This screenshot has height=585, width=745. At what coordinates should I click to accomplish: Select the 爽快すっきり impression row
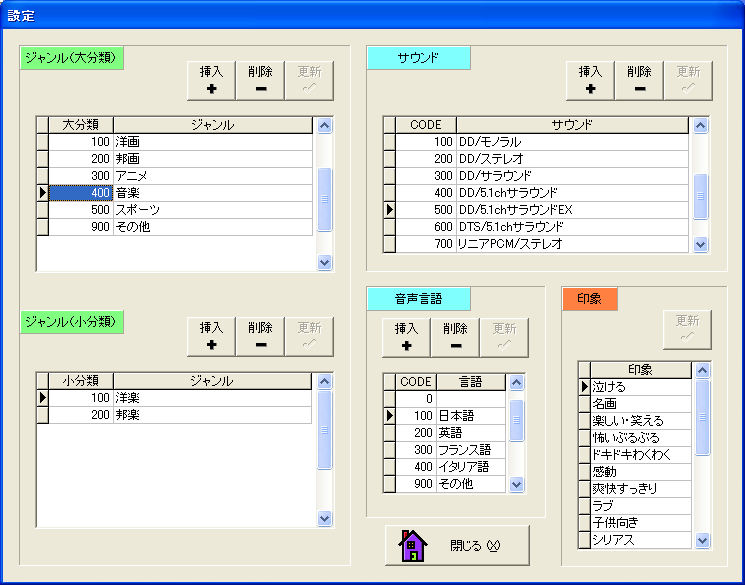tap(640, 489)
